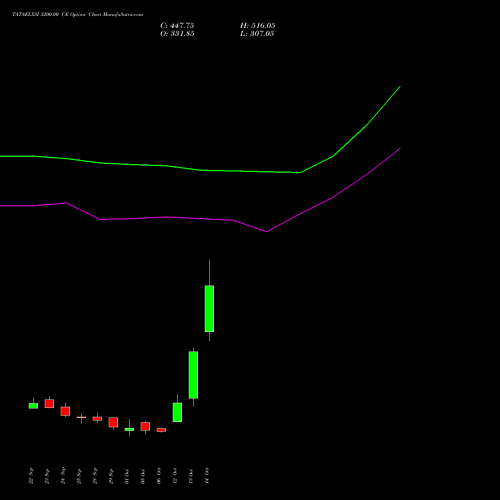
Task: Click the red candle for 23 Sep
Action: point(49,403)
